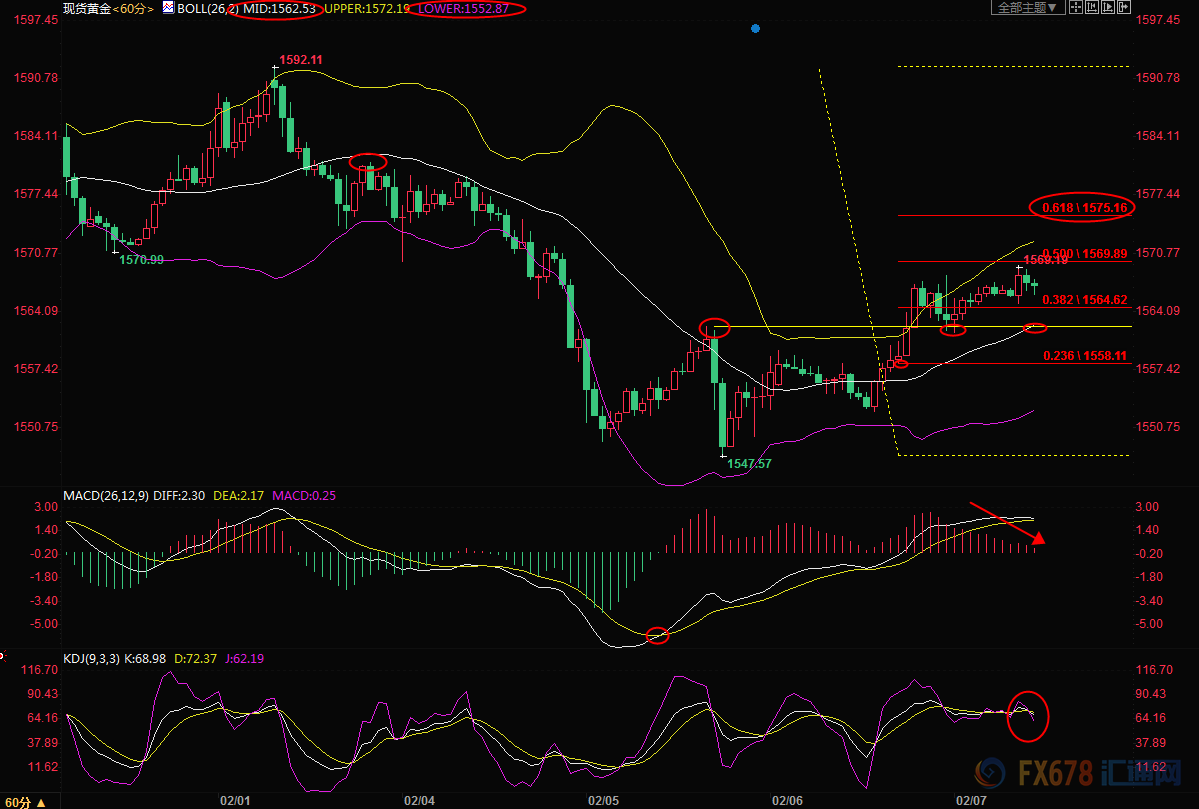The image size is (1199, 809).
Task: Click the BOLL indicator chart icon
Action: 169,8
